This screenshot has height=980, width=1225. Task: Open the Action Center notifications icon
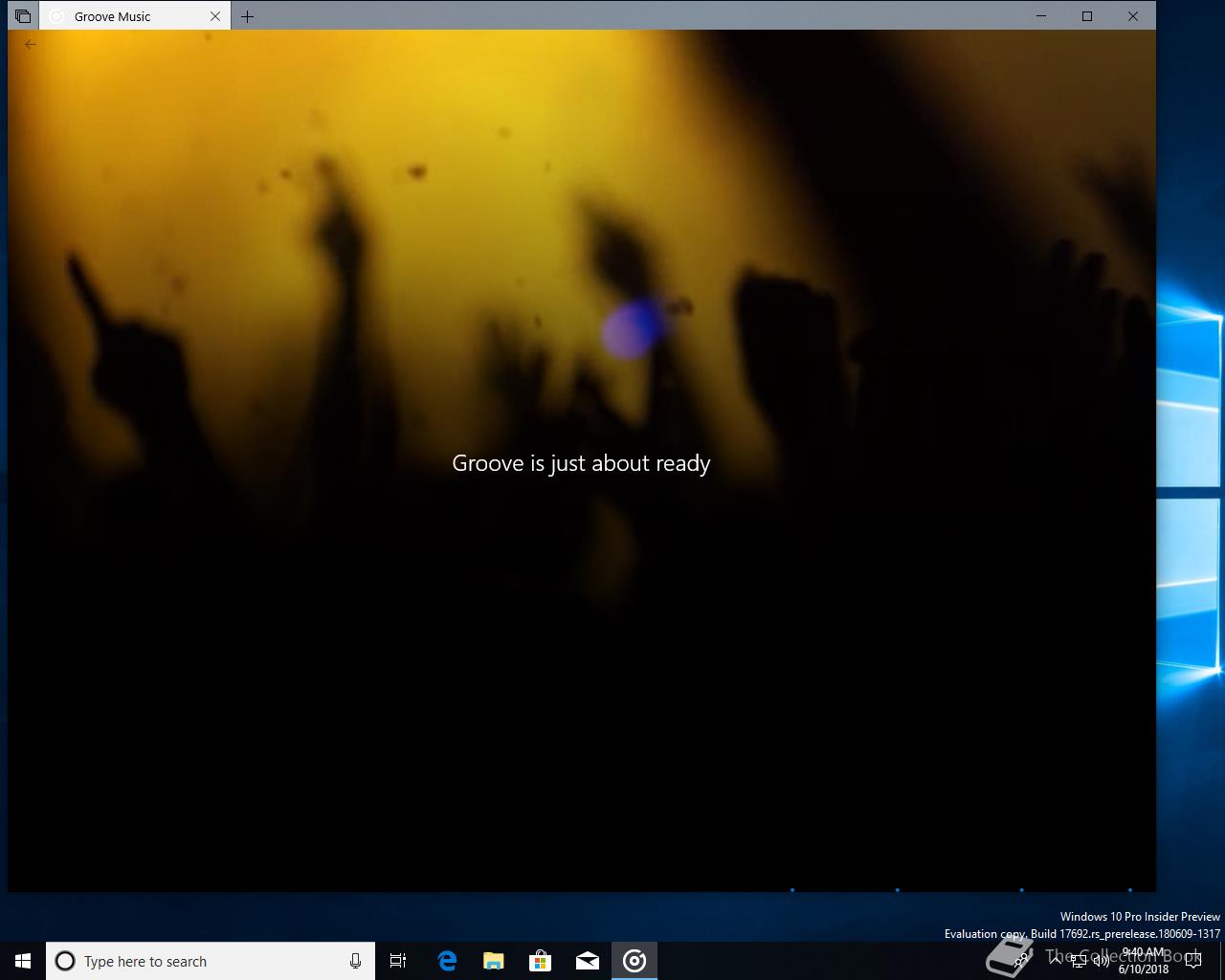tap(1192, 961)
